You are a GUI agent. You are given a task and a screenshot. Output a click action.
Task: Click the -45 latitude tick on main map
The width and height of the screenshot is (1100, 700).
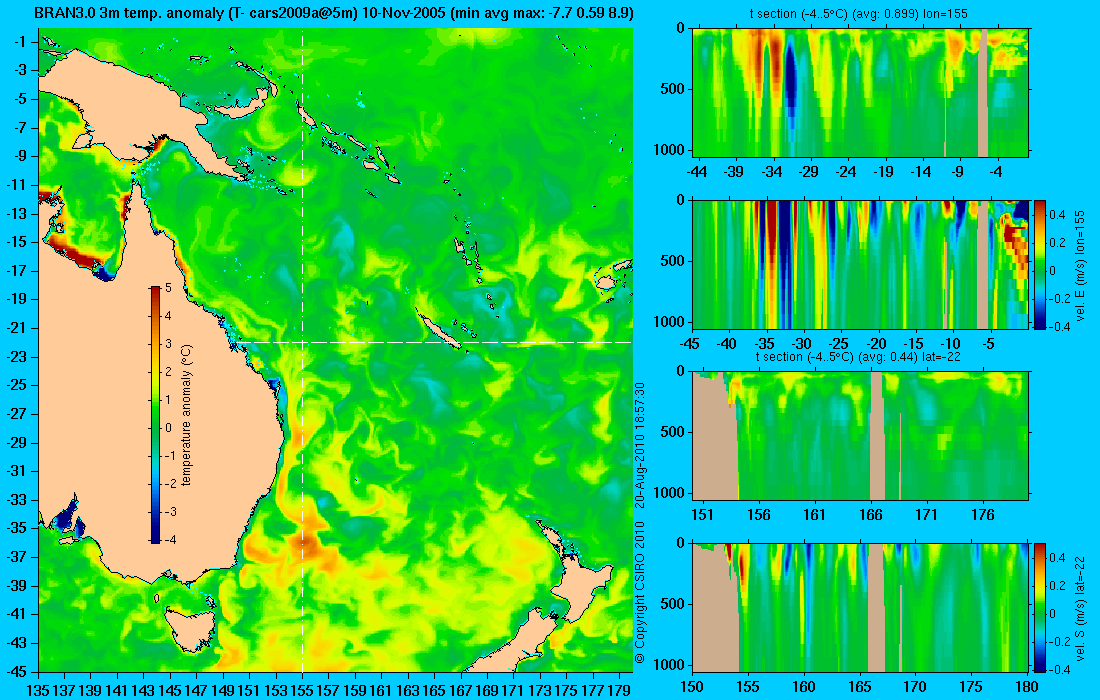coord(15,671)
